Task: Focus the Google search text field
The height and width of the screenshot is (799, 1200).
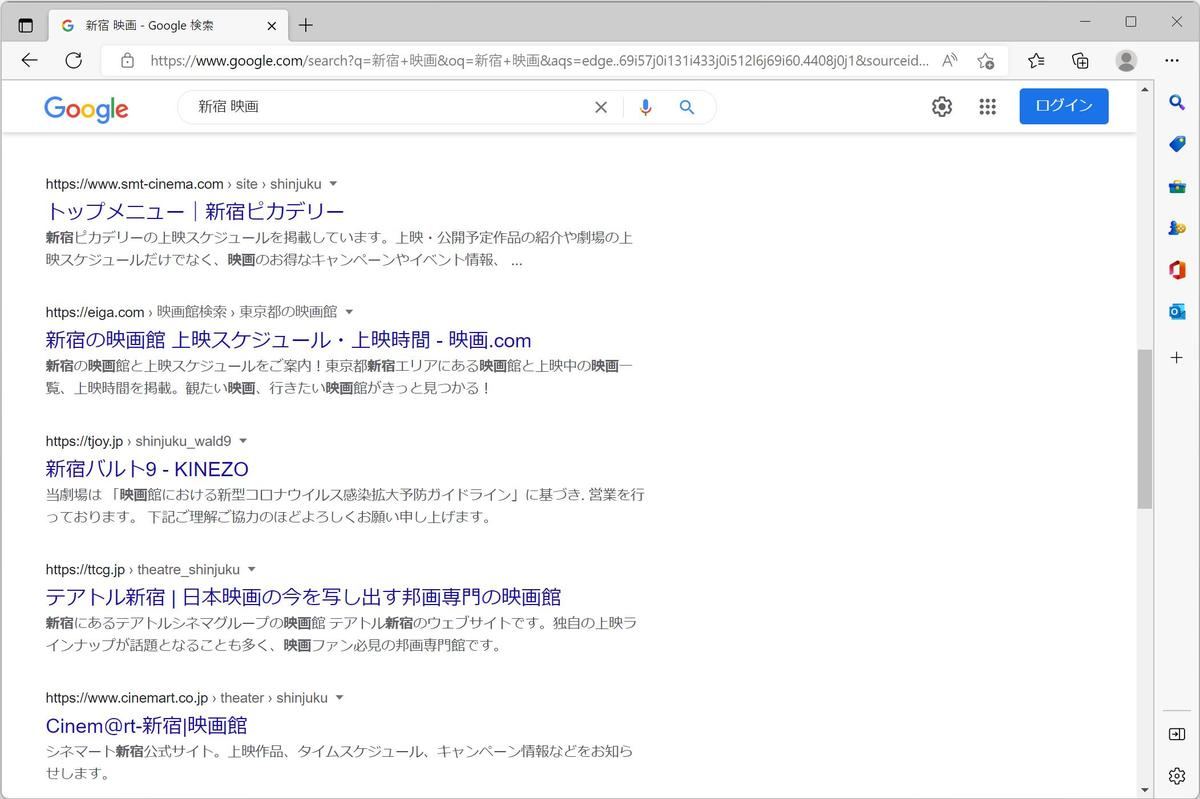Action: 390,107
